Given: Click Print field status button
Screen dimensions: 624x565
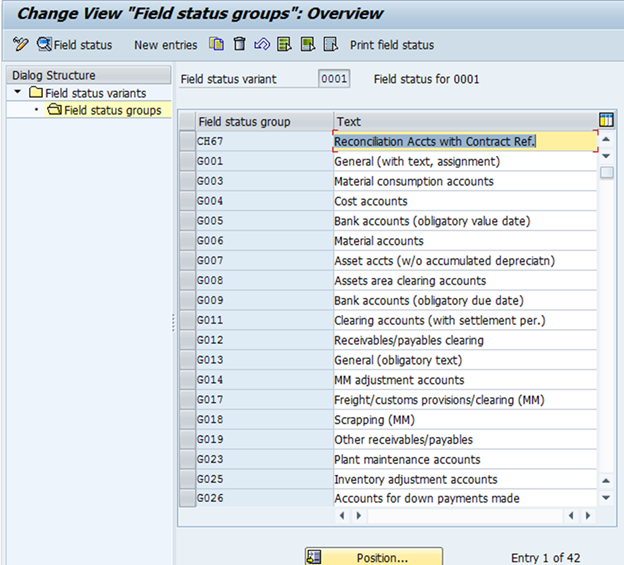Looking at the screenshot, I should point(392,45).
